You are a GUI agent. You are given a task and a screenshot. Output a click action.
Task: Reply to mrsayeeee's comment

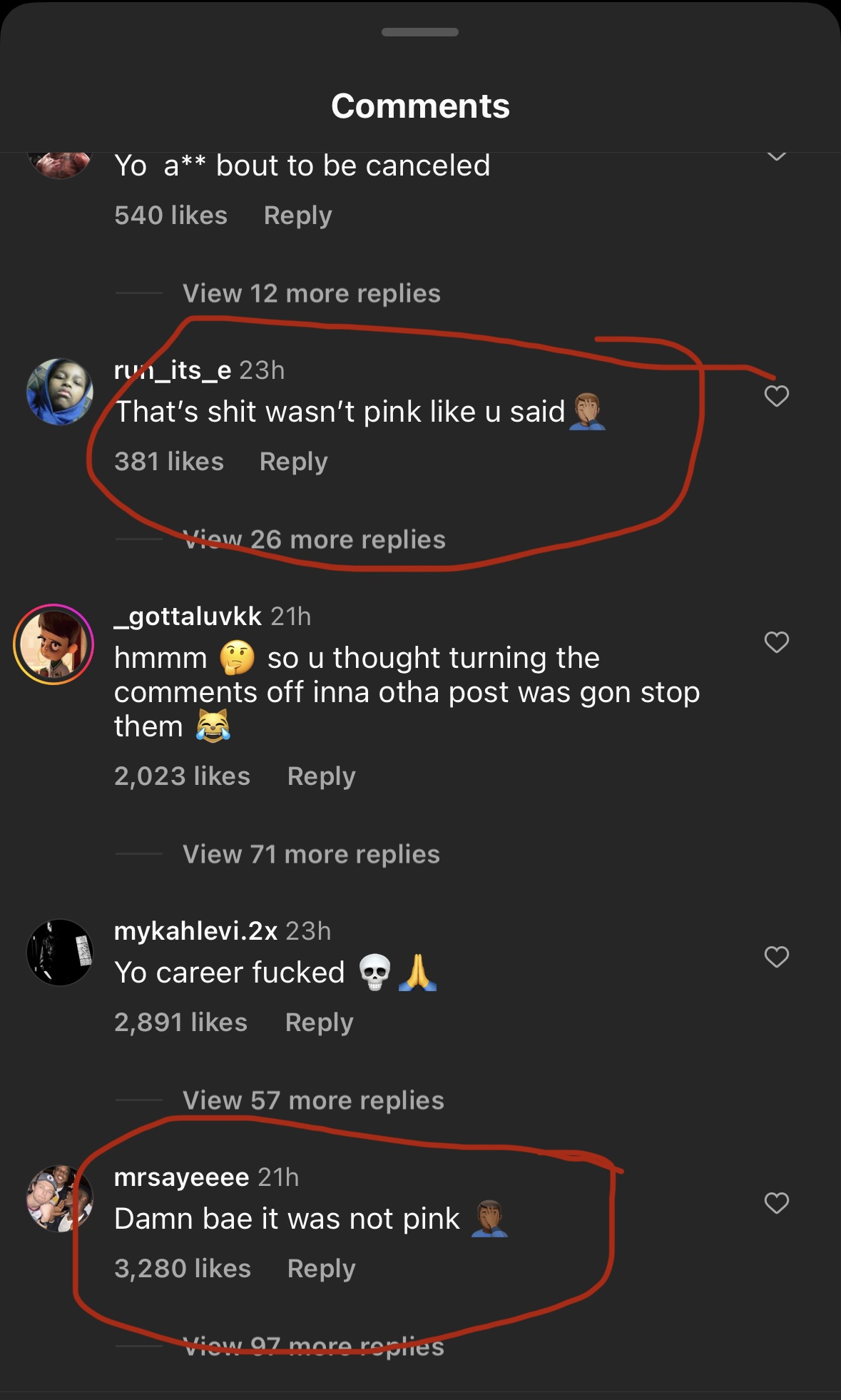[321, 1269]
